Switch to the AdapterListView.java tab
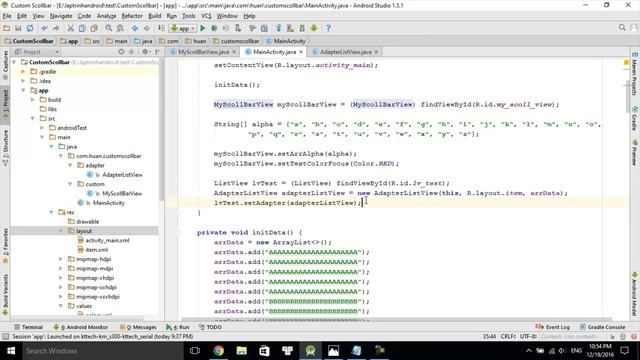 click(x=345, y=52)
